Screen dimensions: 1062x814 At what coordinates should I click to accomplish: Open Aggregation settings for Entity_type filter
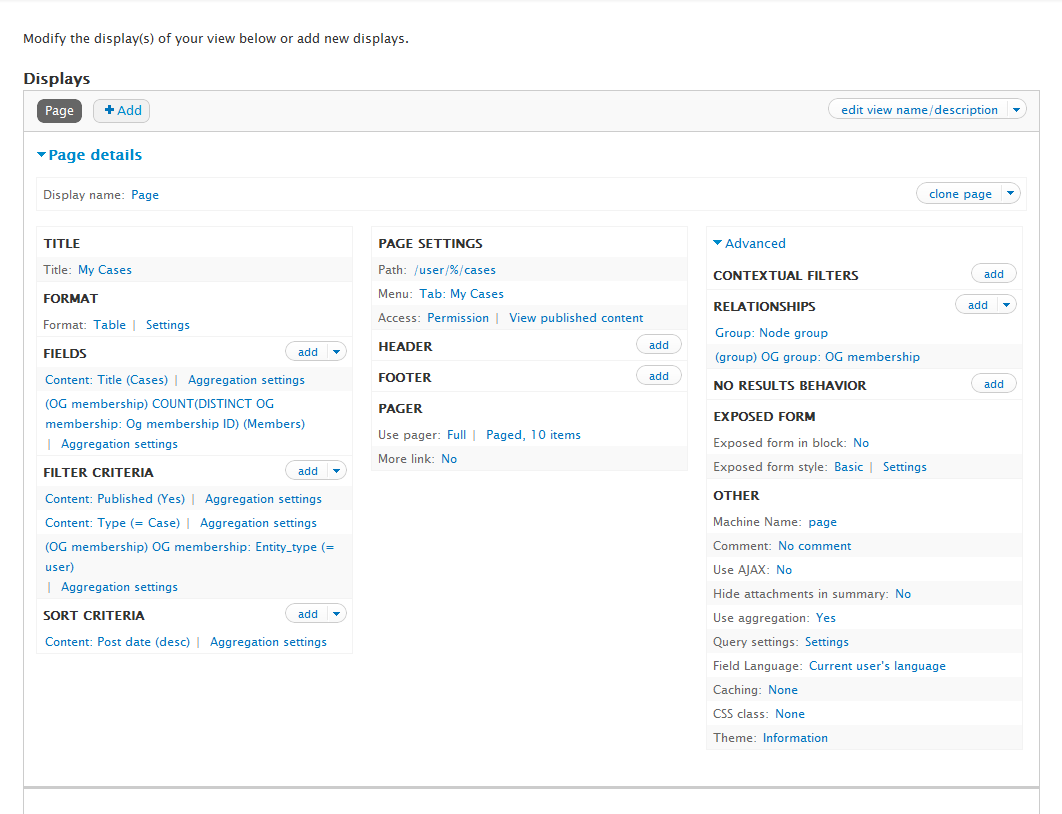click(x=119, y=587)
